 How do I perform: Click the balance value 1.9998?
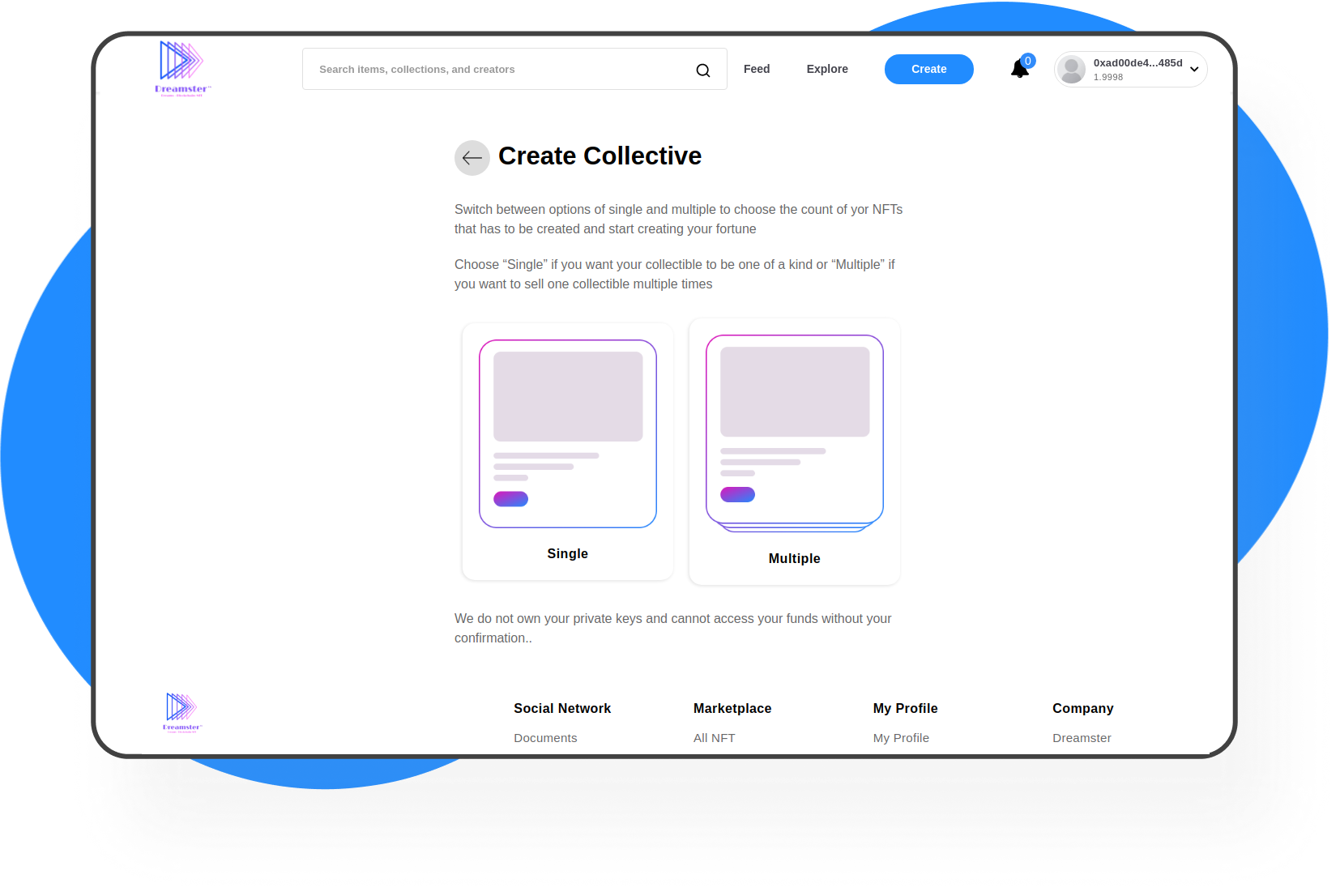tap(1108, 77)
